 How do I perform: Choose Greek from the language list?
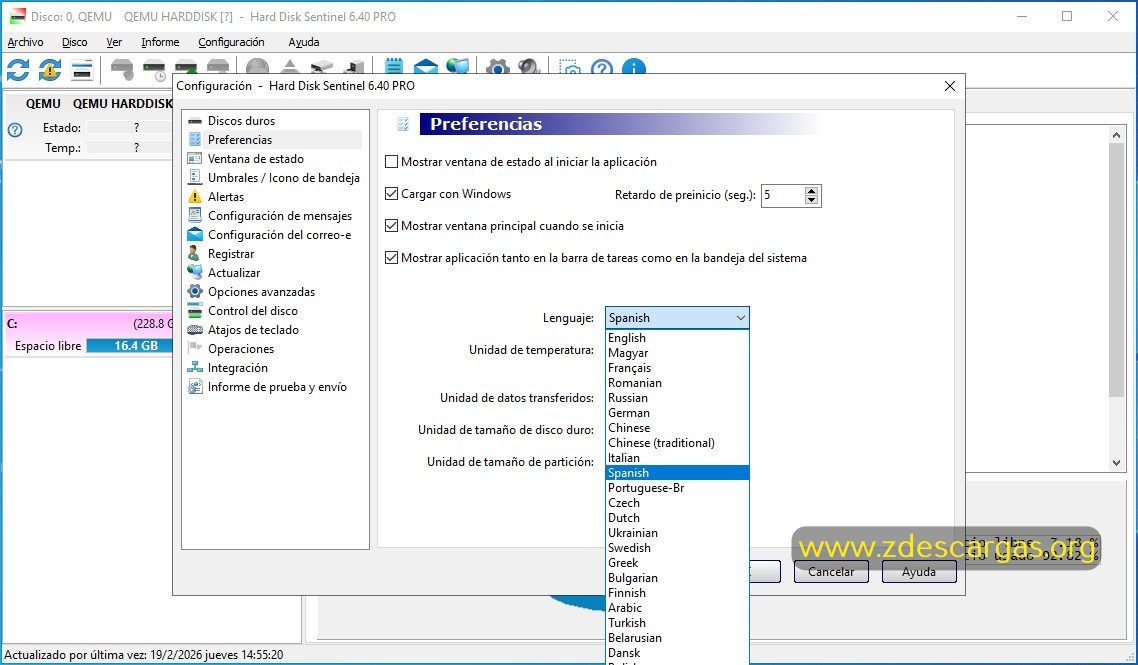coord(677,563)
